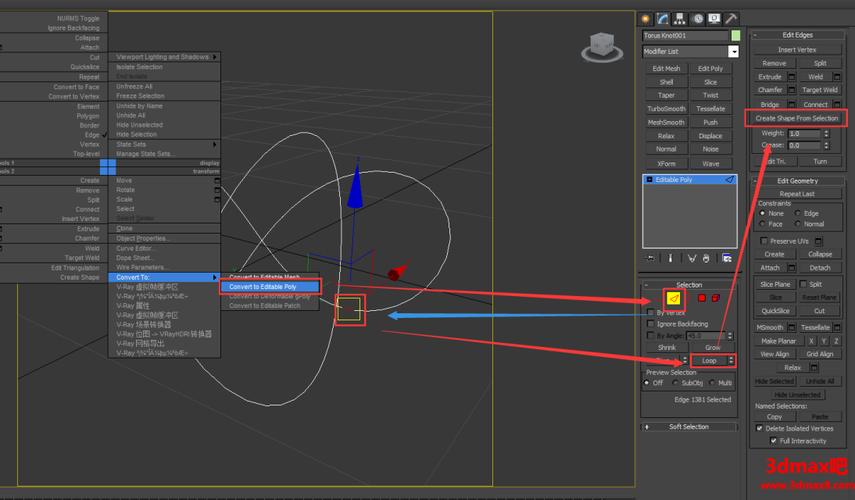Open the Modifier List dropdown

pos(733,51)
